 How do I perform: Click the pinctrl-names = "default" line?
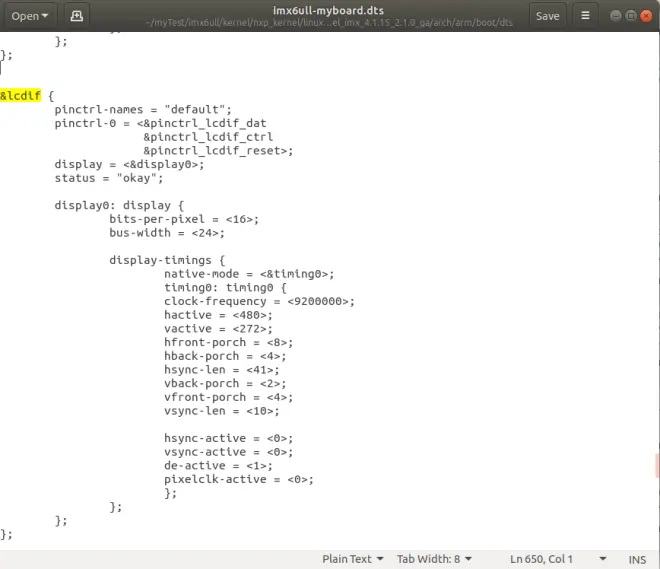tap(143, 109)
